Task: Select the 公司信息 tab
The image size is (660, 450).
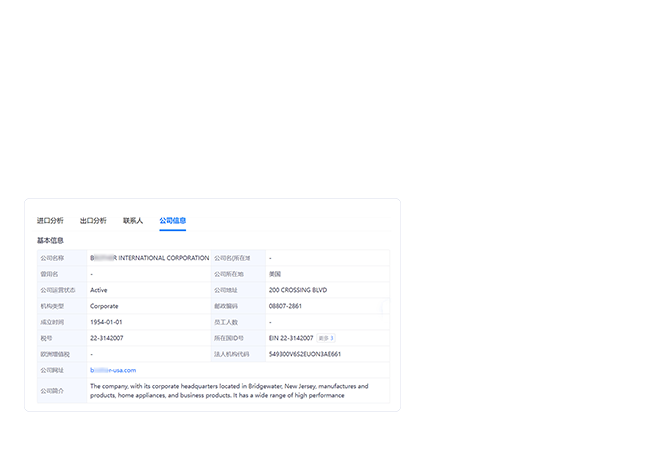Action: (173, 221)
